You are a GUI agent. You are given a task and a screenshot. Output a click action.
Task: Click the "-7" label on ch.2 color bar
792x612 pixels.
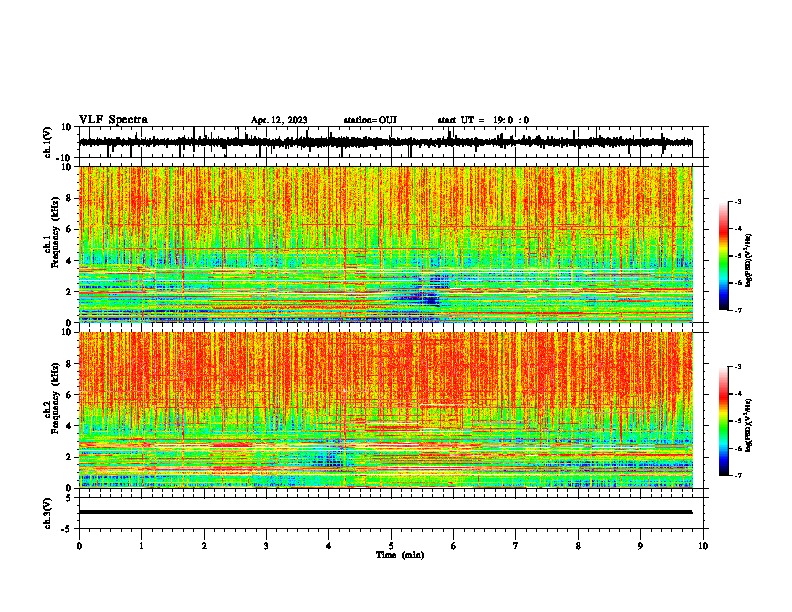pyautogui.click(x=737, y=475)
